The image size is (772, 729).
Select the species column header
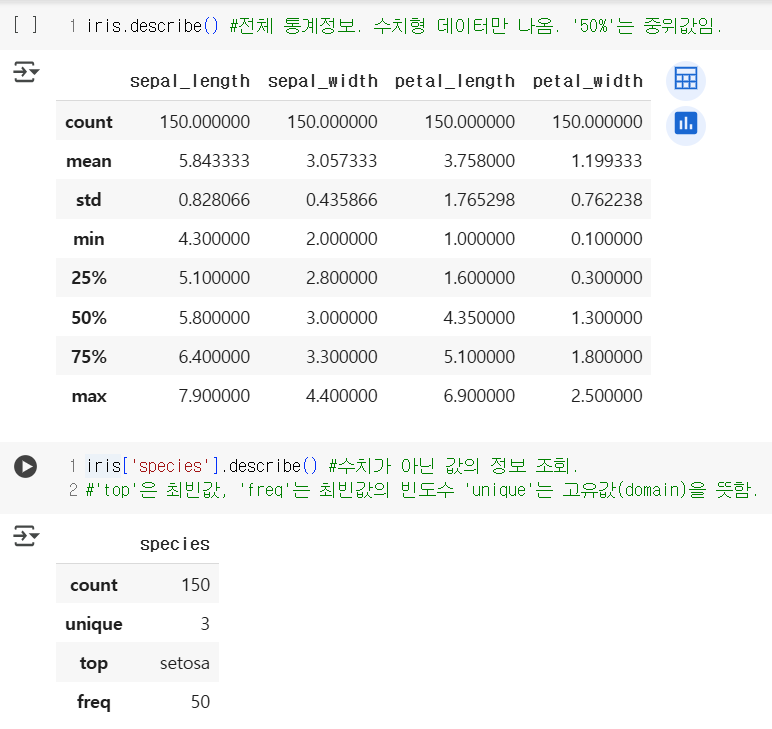coord(175,544)
